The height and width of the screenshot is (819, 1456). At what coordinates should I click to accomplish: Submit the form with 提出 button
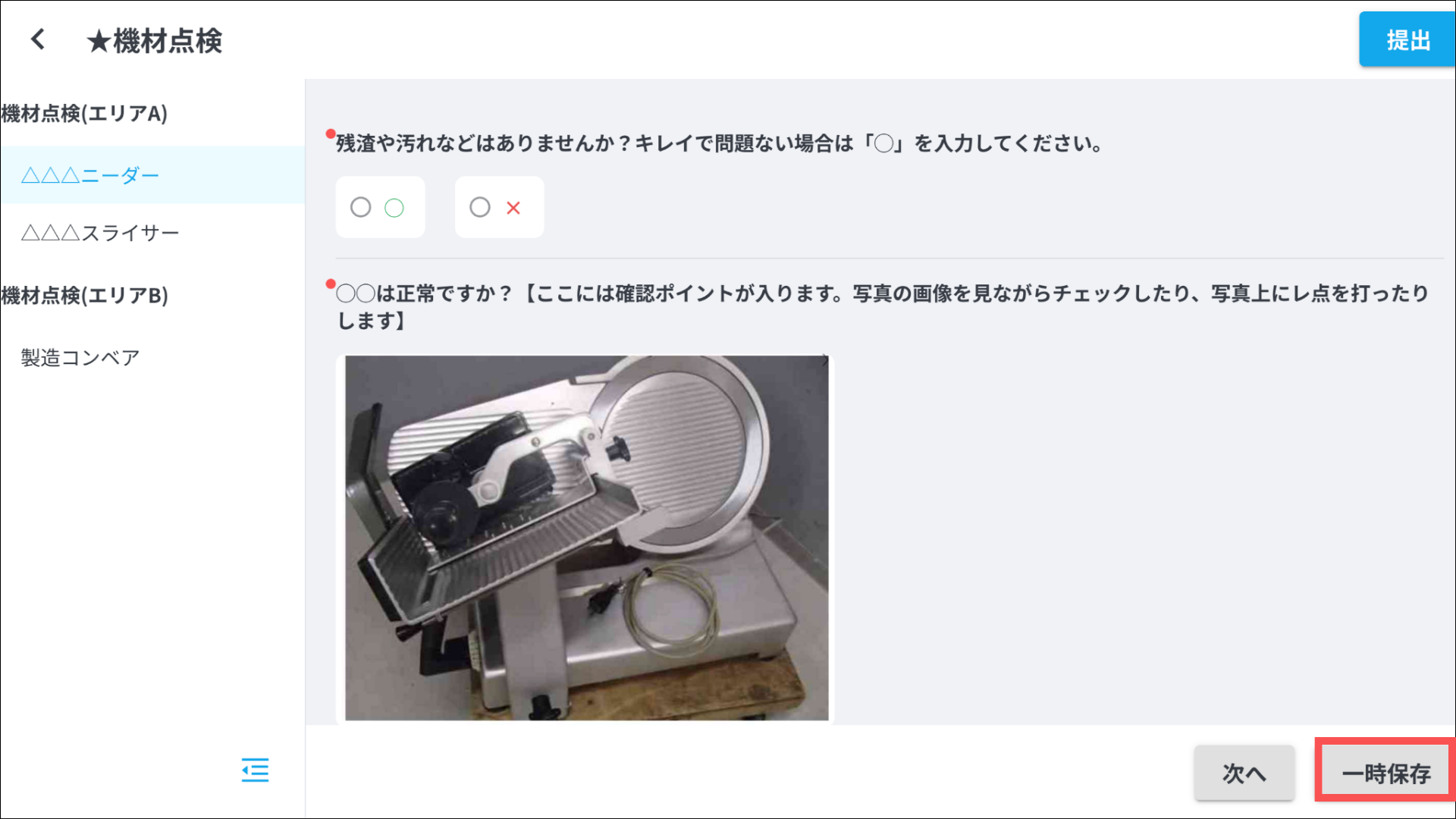(1407, 39)
